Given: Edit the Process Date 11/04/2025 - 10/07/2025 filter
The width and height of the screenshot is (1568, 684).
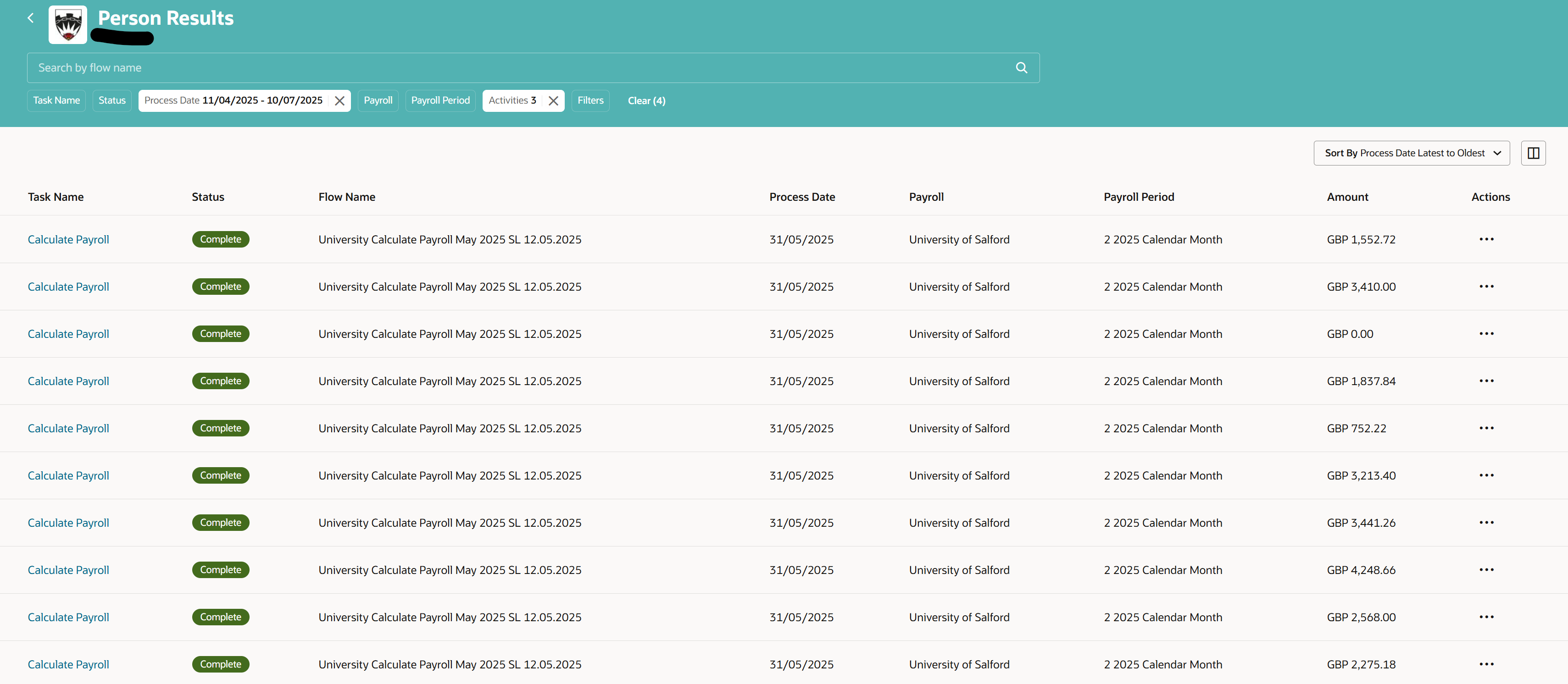Looking at the screenshot, I should tap(234, 101).
